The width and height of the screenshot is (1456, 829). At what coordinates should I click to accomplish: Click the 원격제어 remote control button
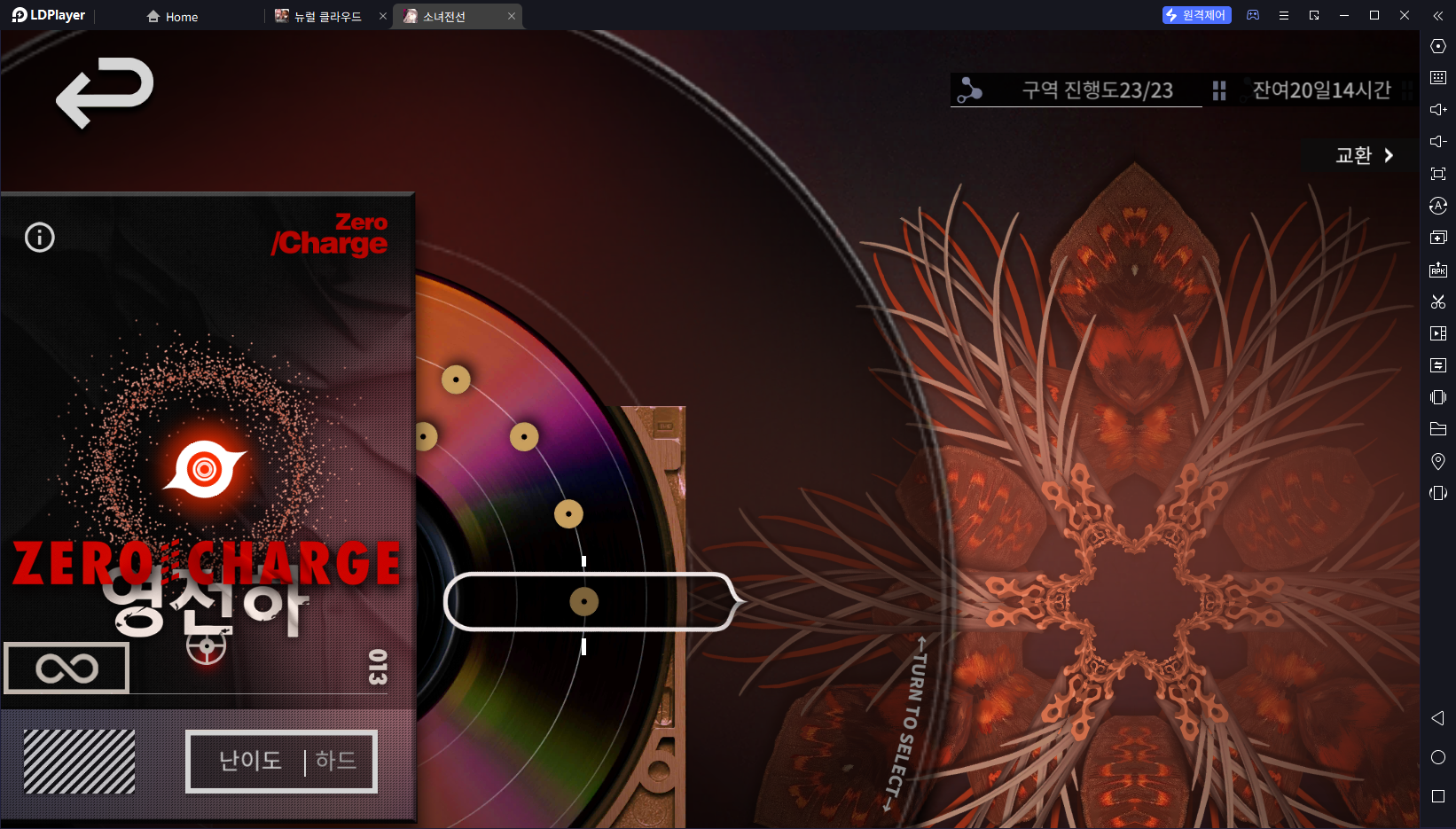(1197, 15)
